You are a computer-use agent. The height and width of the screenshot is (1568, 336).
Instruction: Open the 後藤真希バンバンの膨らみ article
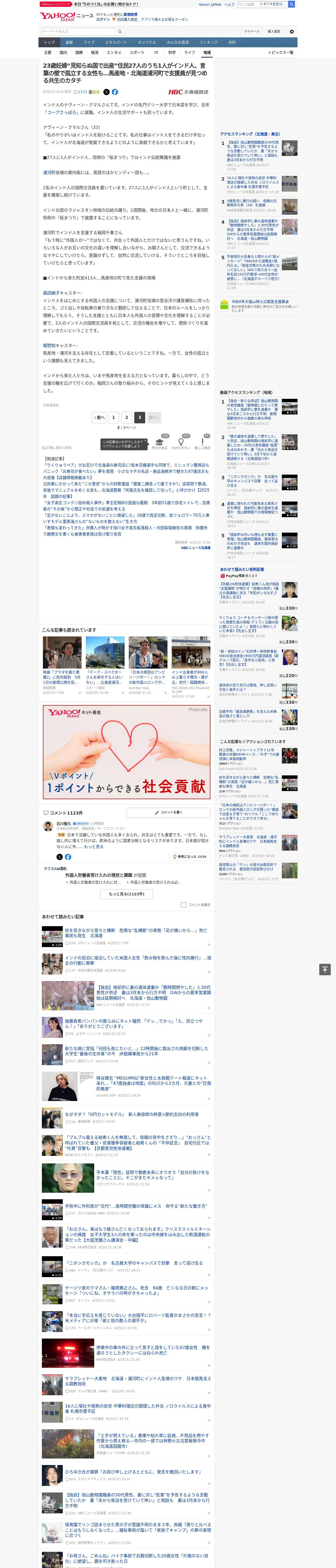(133, 1024)
